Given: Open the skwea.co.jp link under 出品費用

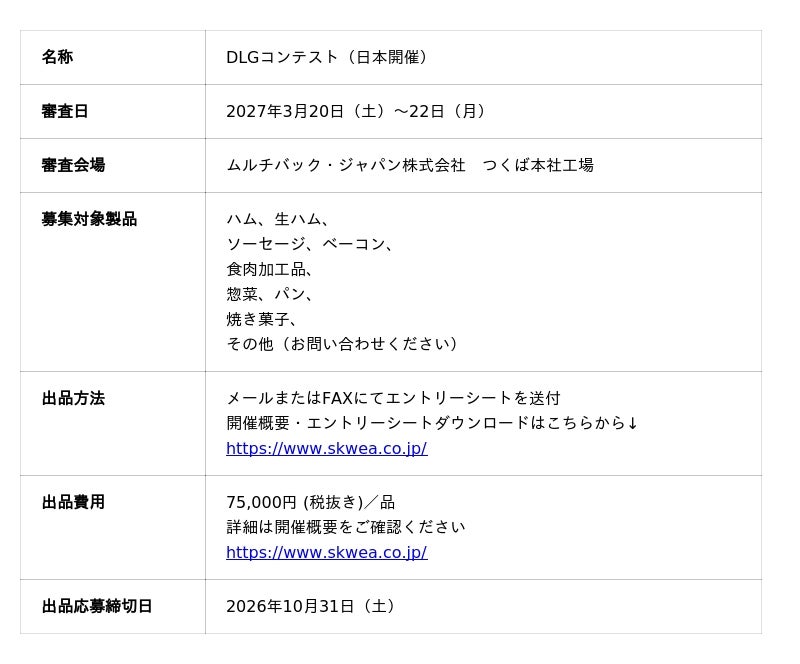Looking at the screenshot, I should point(327,552).
